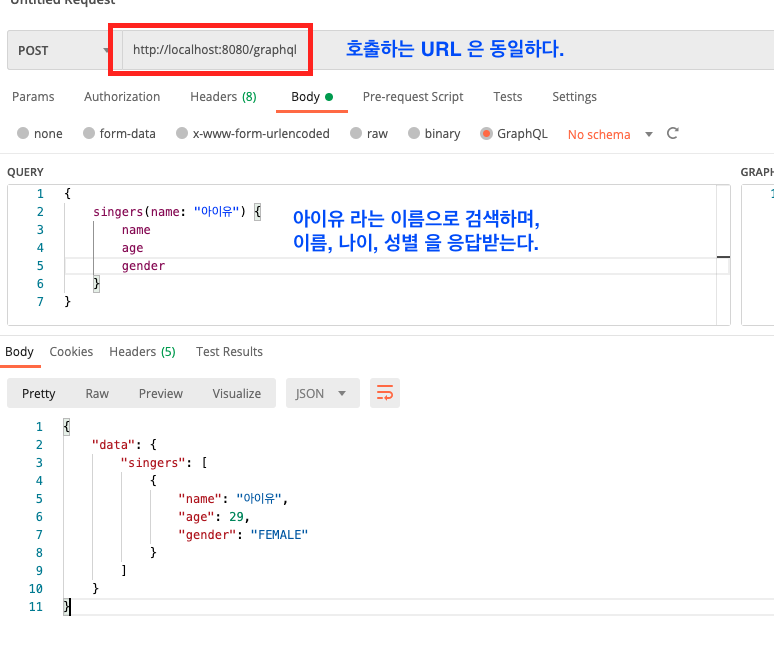Click the gender field line in the query
The height and width of the screenshot is (652, 774).
[x=143, y=266]
